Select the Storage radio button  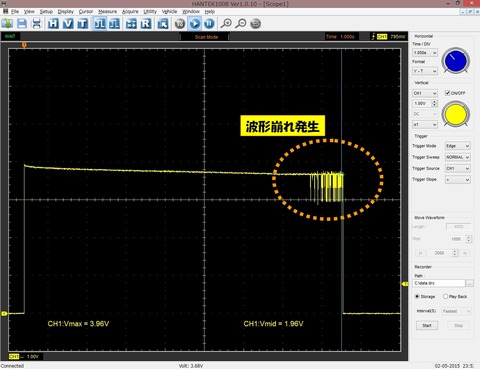click(x=417, y=296)
